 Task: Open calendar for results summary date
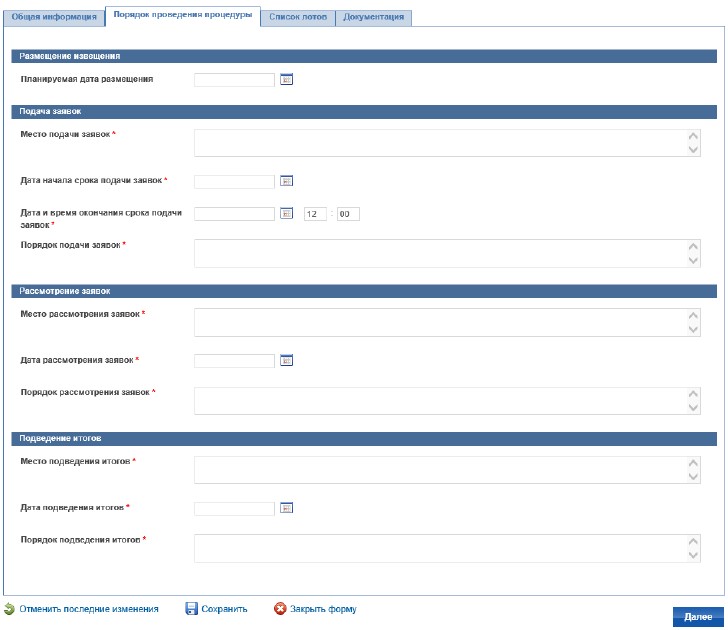point(286,508)
